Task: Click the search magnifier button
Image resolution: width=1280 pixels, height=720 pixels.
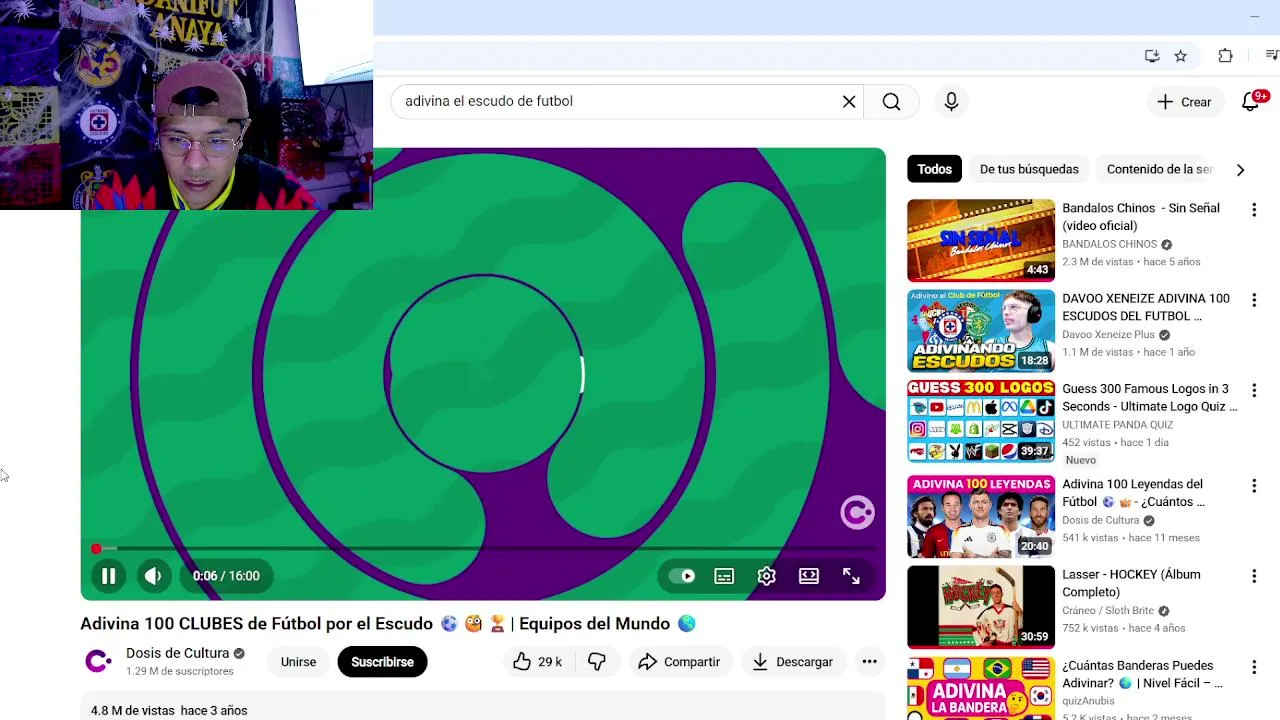Action: [x=891, y=101]
